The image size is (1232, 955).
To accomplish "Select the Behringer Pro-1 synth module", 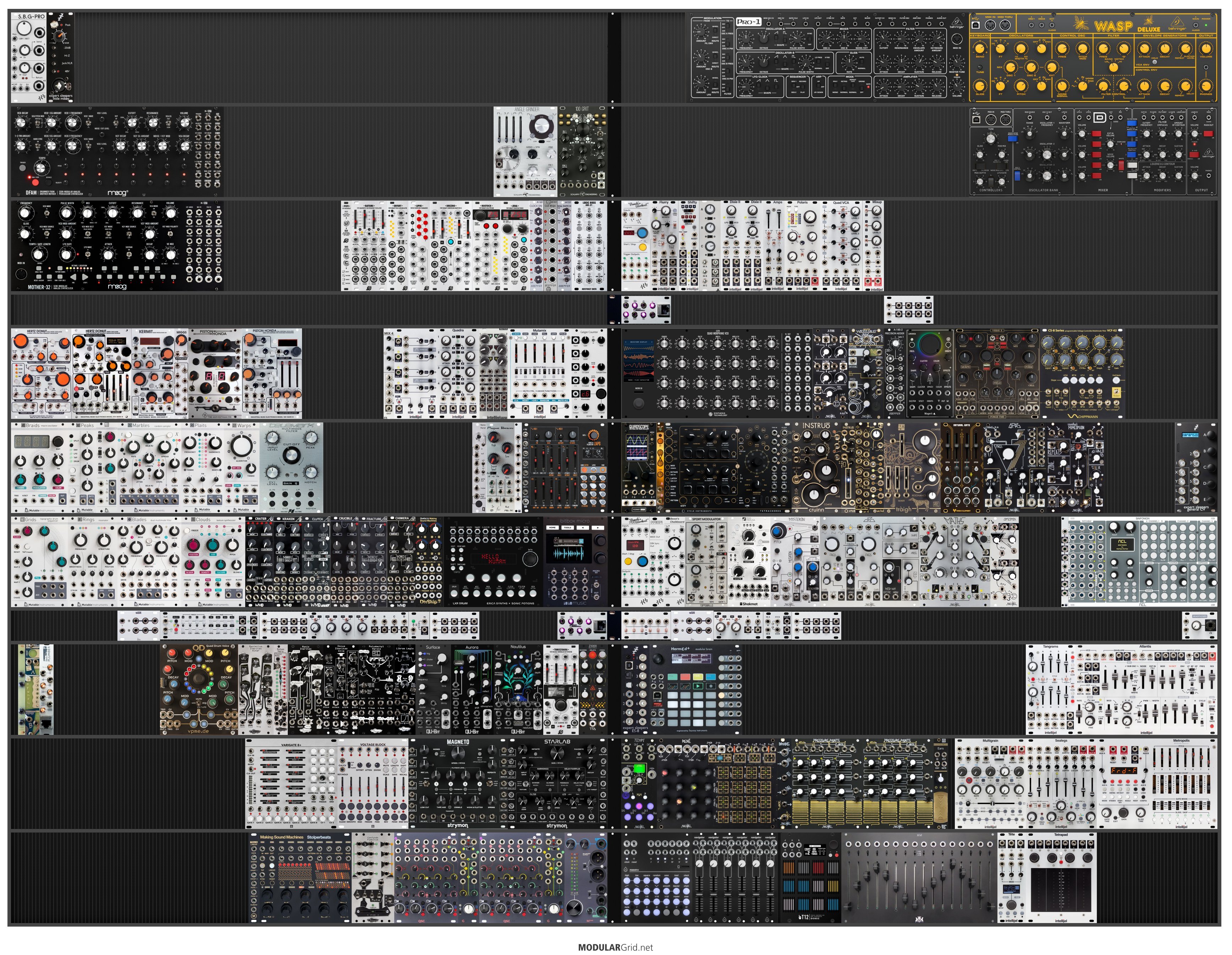I will (x=829, y=57).
